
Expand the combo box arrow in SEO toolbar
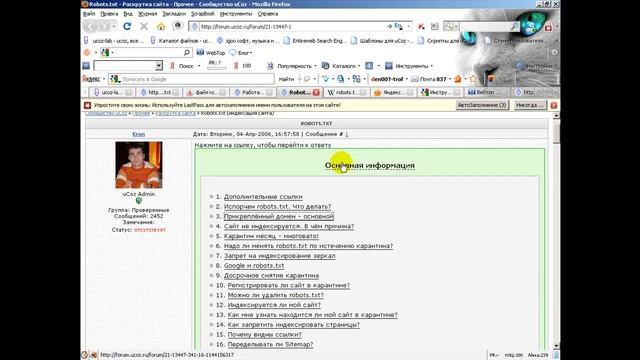pyautogui.click(x=159, y=66)
